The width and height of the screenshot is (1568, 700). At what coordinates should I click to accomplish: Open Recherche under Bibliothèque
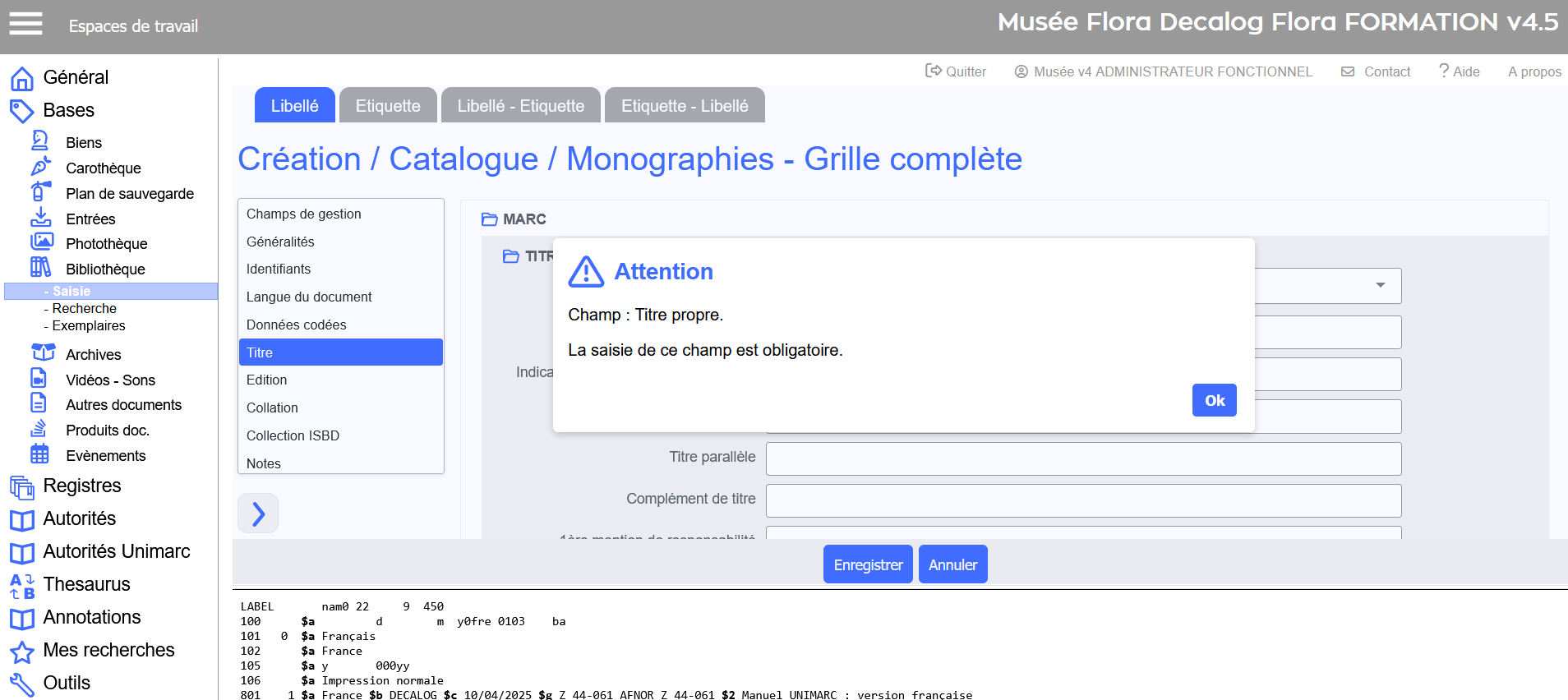point(84,309)
